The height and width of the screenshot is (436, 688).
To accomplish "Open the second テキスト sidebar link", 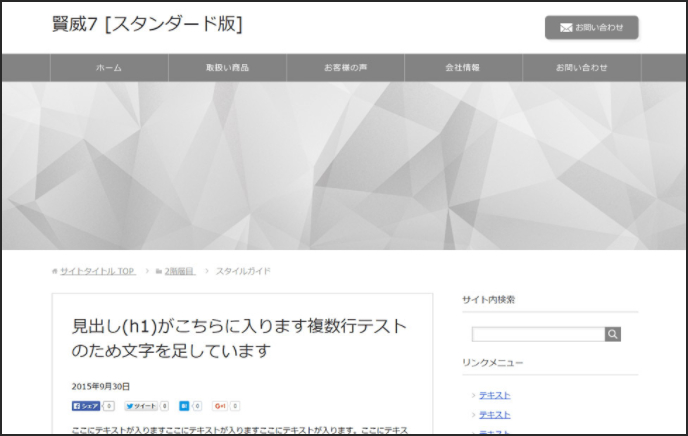I will click(495, 415).
